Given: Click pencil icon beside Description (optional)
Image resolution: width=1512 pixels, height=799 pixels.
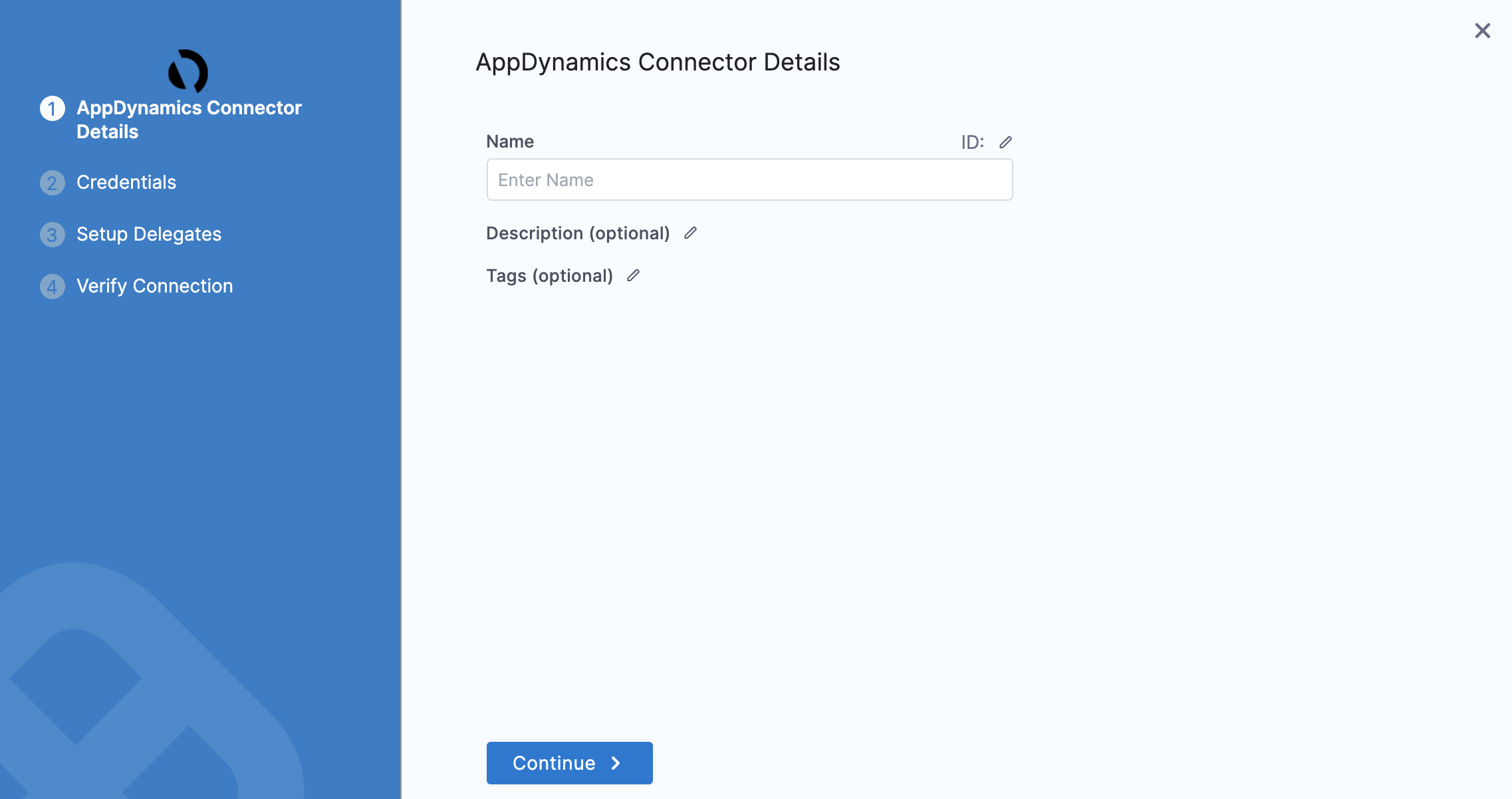Looking at the screenshot, I should [690, 233].
